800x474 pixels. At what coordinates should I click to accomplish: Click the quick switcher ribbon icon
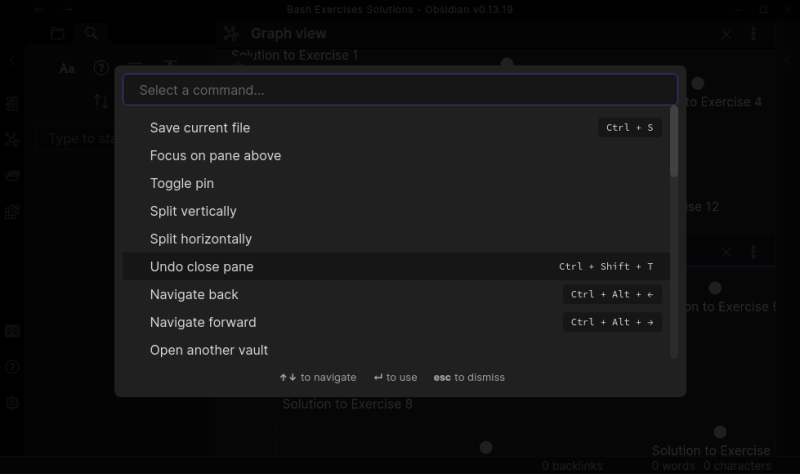point(12,103)
